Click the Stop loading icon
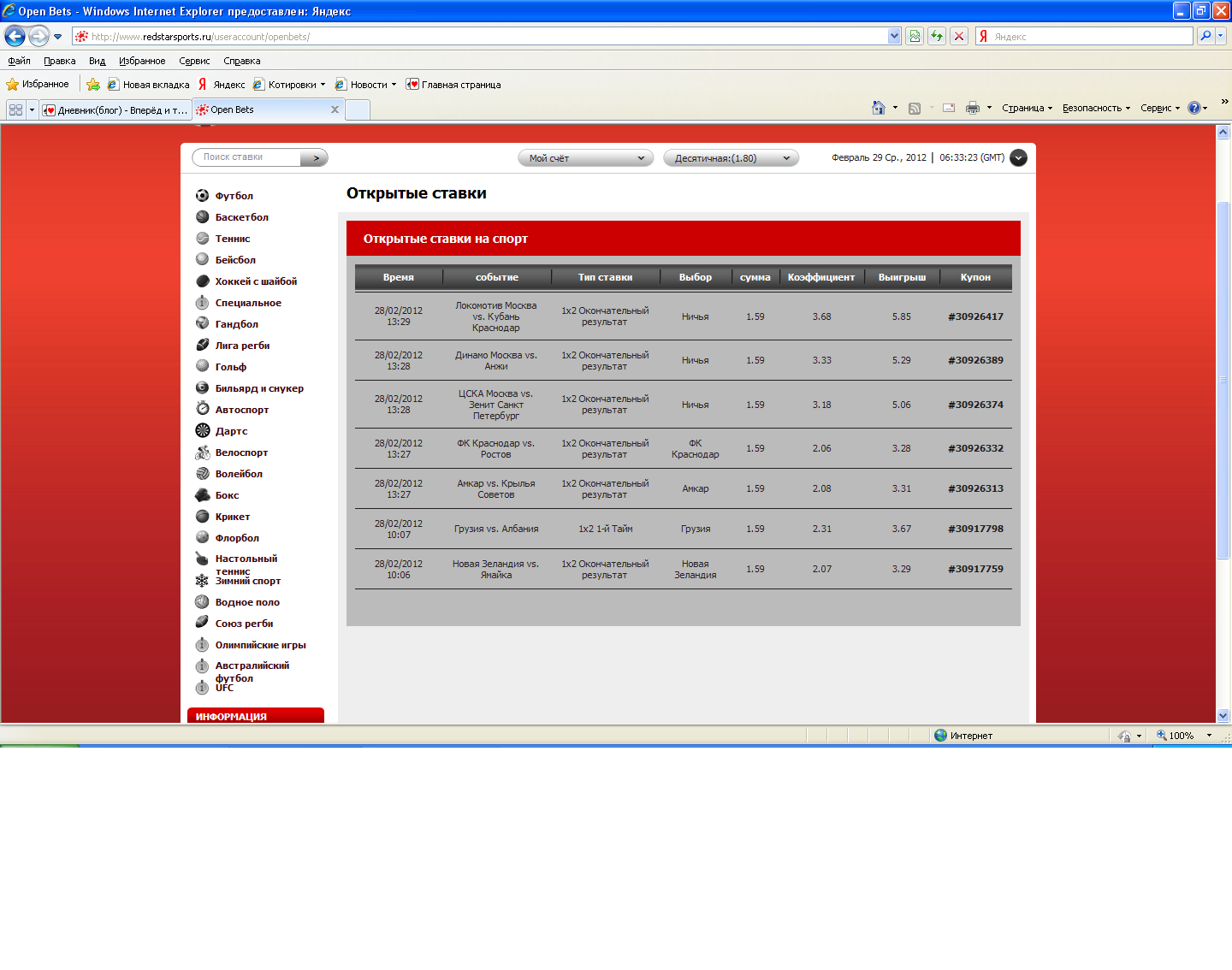This screenshot has height=970, width=1232. (x=959, y=36)
